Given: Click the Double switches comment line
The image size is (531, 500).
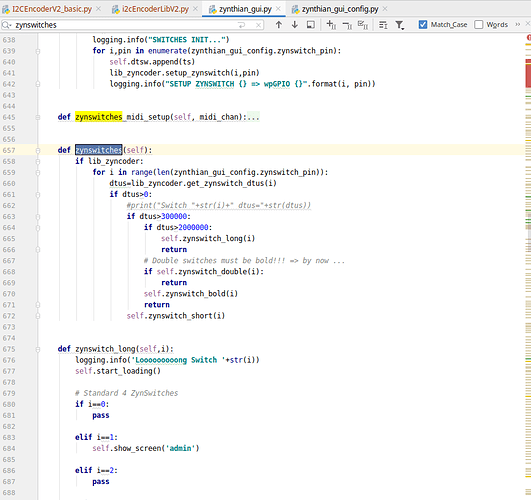Looking at the screenshot, I should pyautogui.click(x=244, y=261).
